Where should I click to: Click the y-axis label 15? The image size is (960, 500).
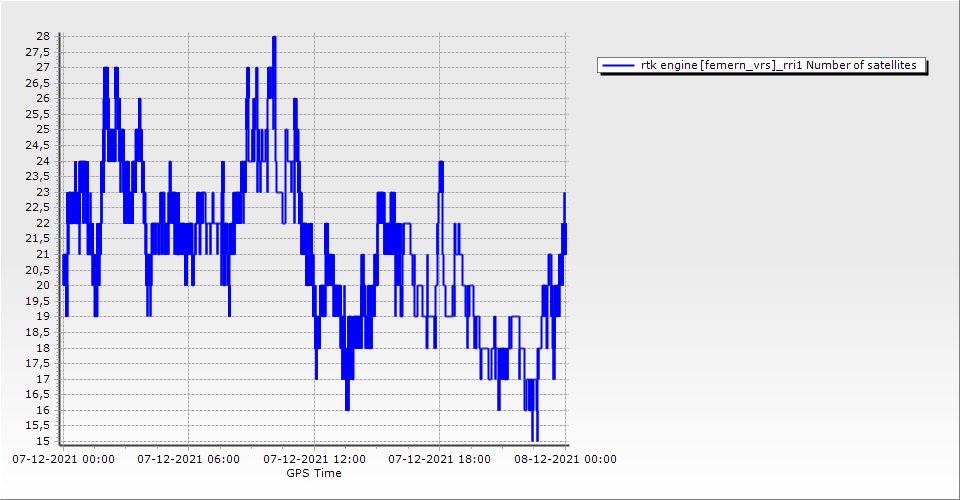(43, 442)
